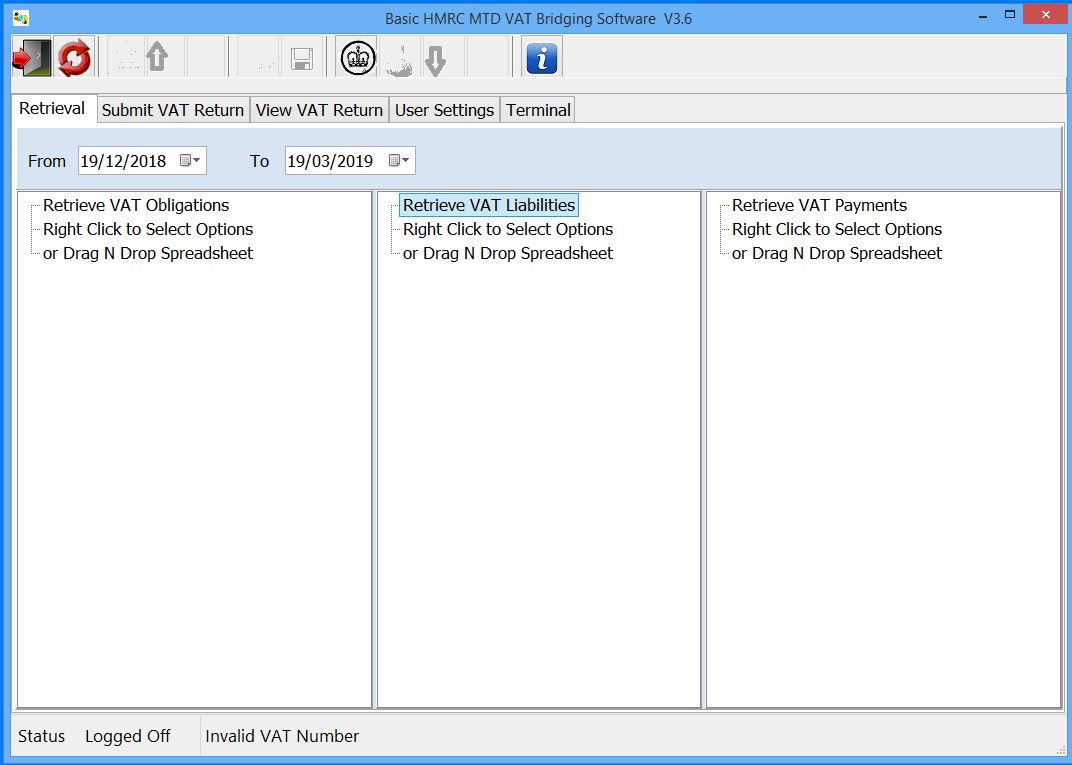Maximize the VAT Bridging Software window
This screenshot has width=1072, height=765.
tap(1010, 15)
